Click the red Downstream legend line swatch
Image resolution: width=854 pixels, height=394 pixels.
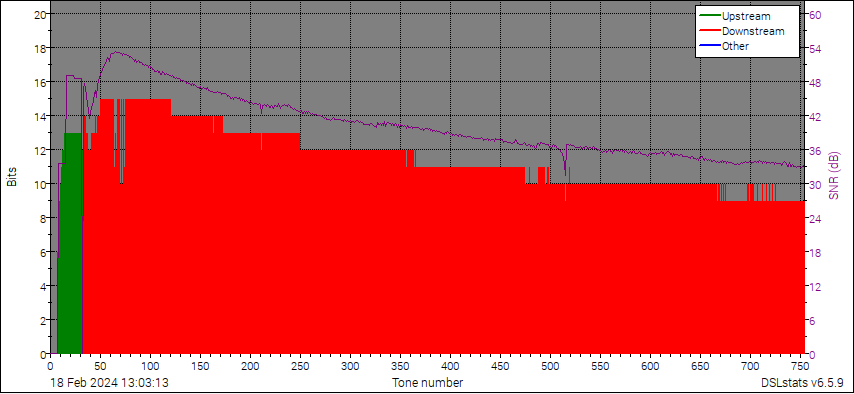[x=709, y=31]
